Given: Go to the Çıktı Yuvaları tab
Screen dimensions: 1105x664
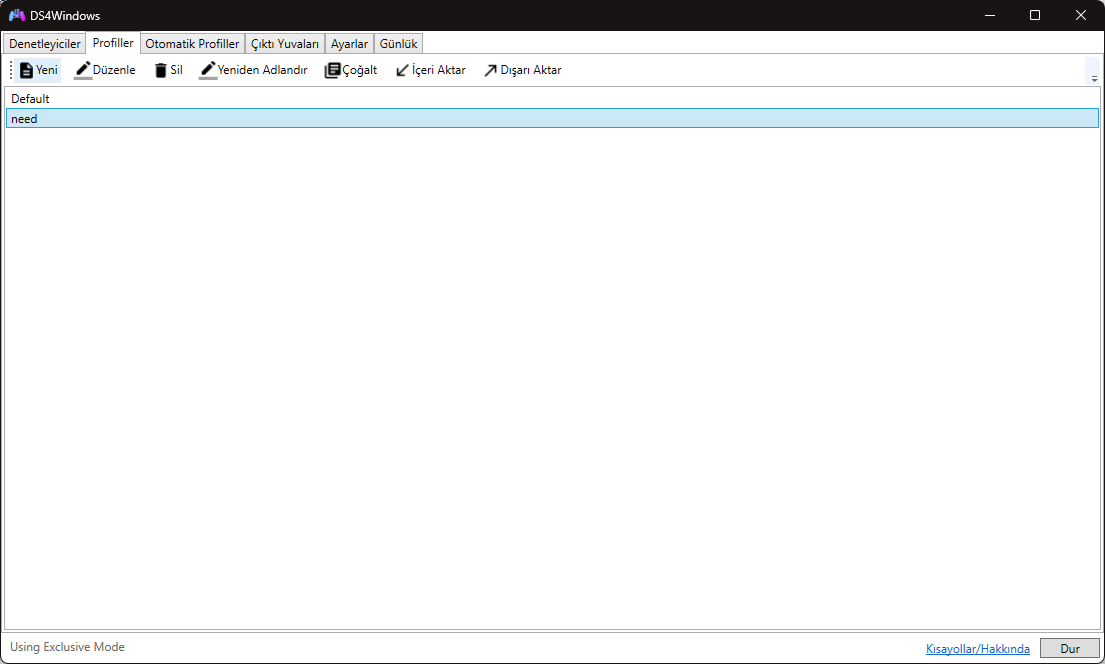Looking at the screenshot, I should 285,44.
